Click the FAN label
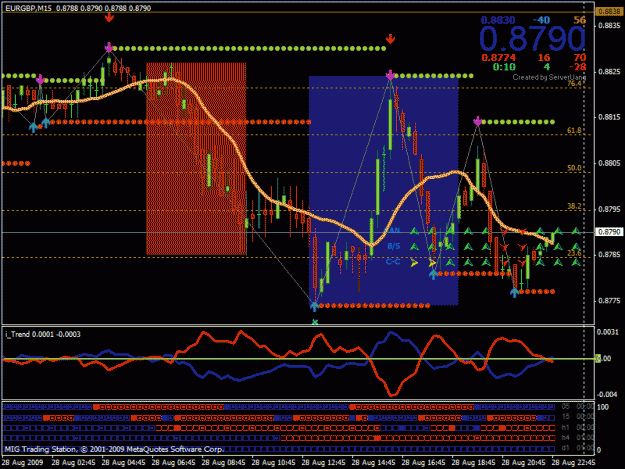This screenshot has height=469, width=625. click(393, 231)
